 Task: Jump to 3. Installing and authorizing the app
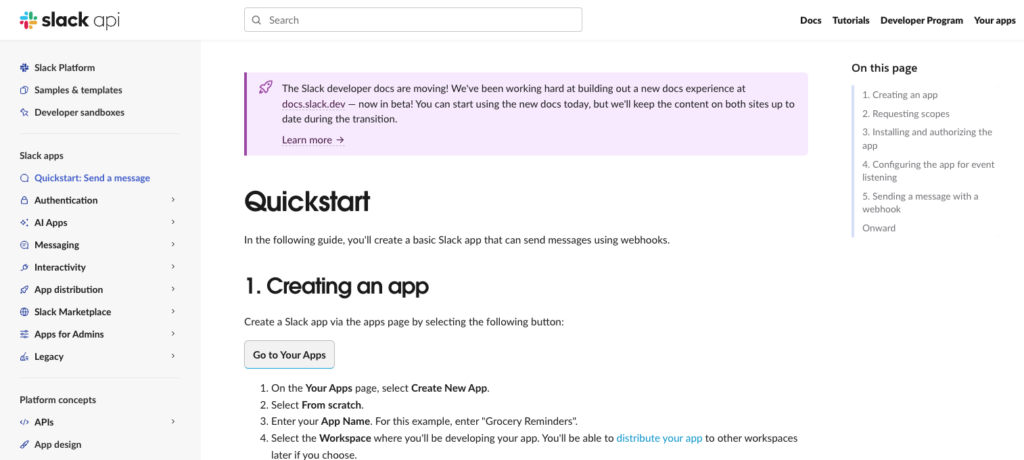[927, 139]
